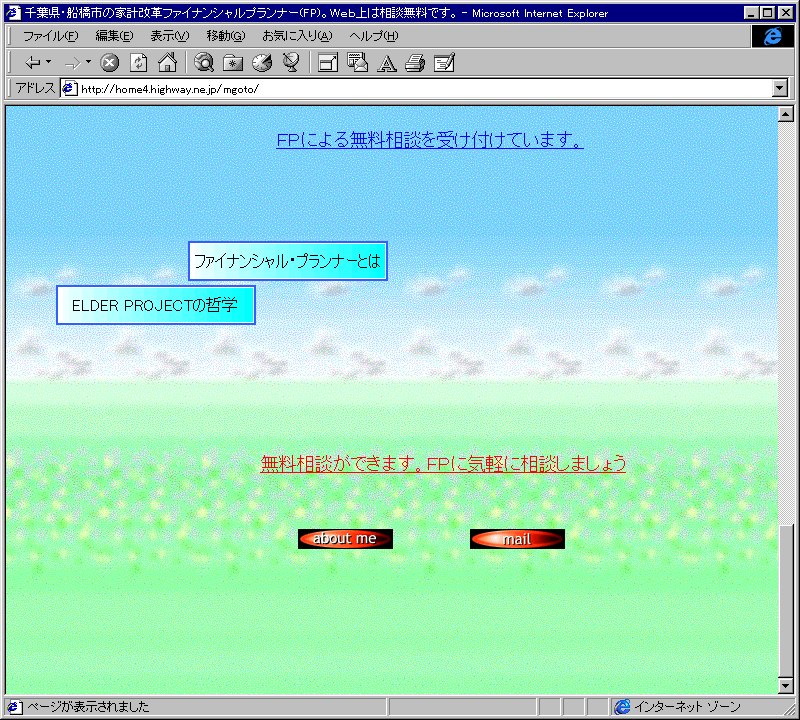Click the vertical scrollbar down arrow
Viewport: 800px width, 720px height.
(786, 686)
